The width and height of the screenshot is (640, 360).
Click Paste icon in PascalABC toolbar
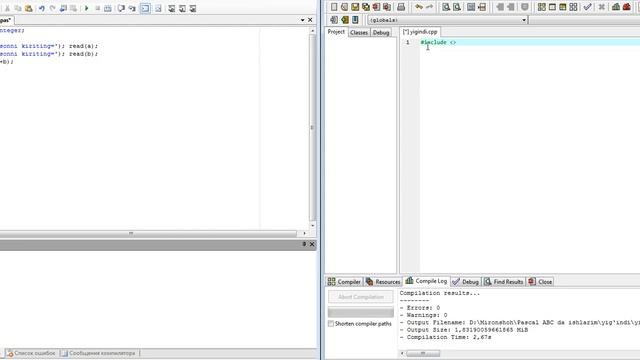tap(29, 8)
